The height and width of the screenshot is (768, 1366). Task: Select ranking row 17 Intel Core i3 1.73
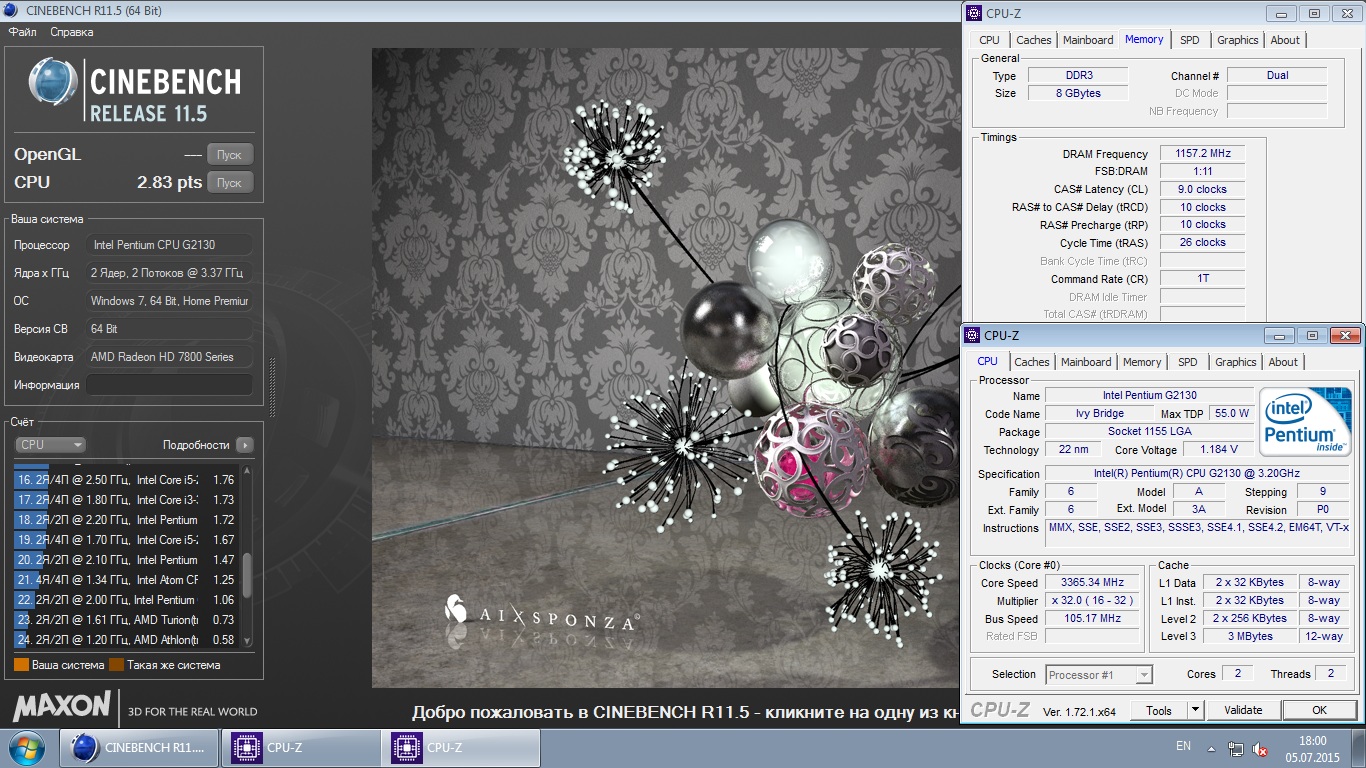click(125, 500)
